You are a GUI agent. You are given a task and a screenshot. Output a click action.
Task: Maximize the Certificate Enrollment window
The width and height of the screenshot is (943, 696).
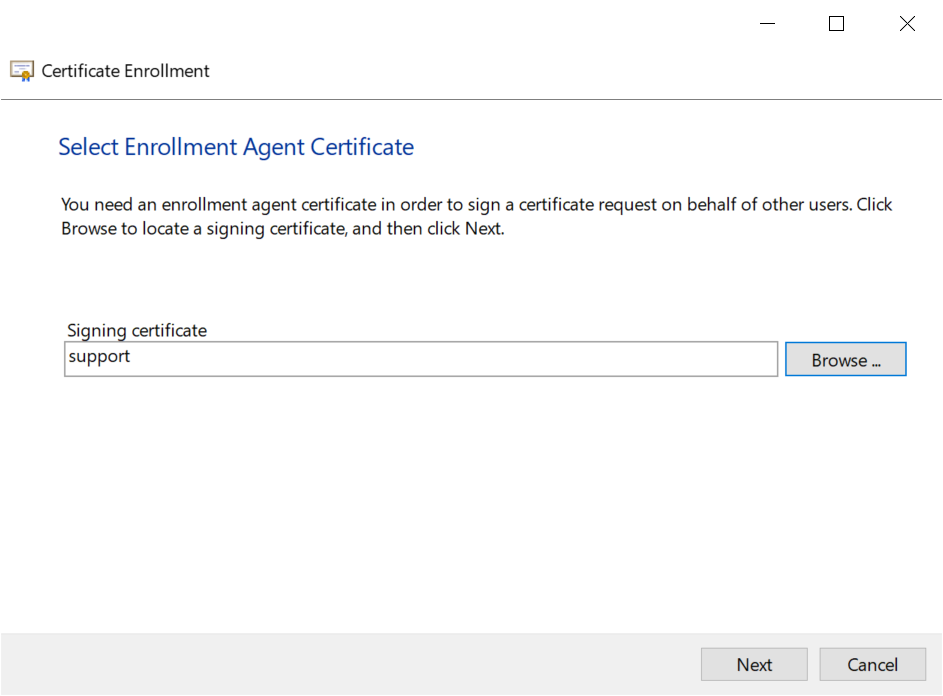click(837, 24)
